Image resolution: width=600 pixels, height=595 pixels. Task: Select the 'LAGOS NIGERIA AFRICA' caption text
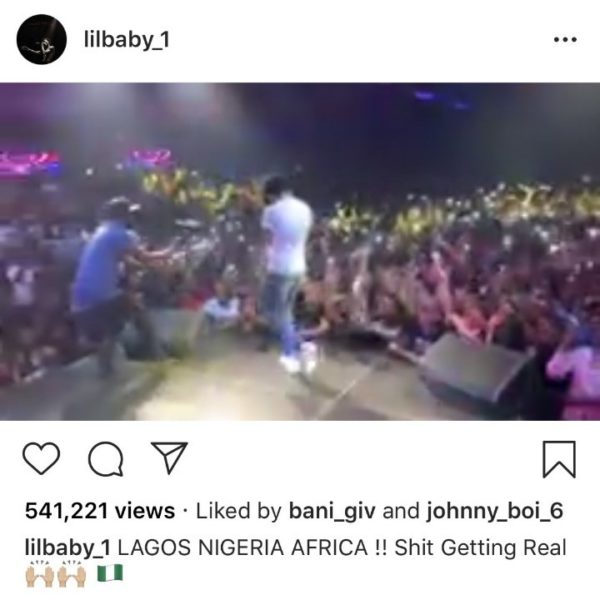click(x=242, y=548)
